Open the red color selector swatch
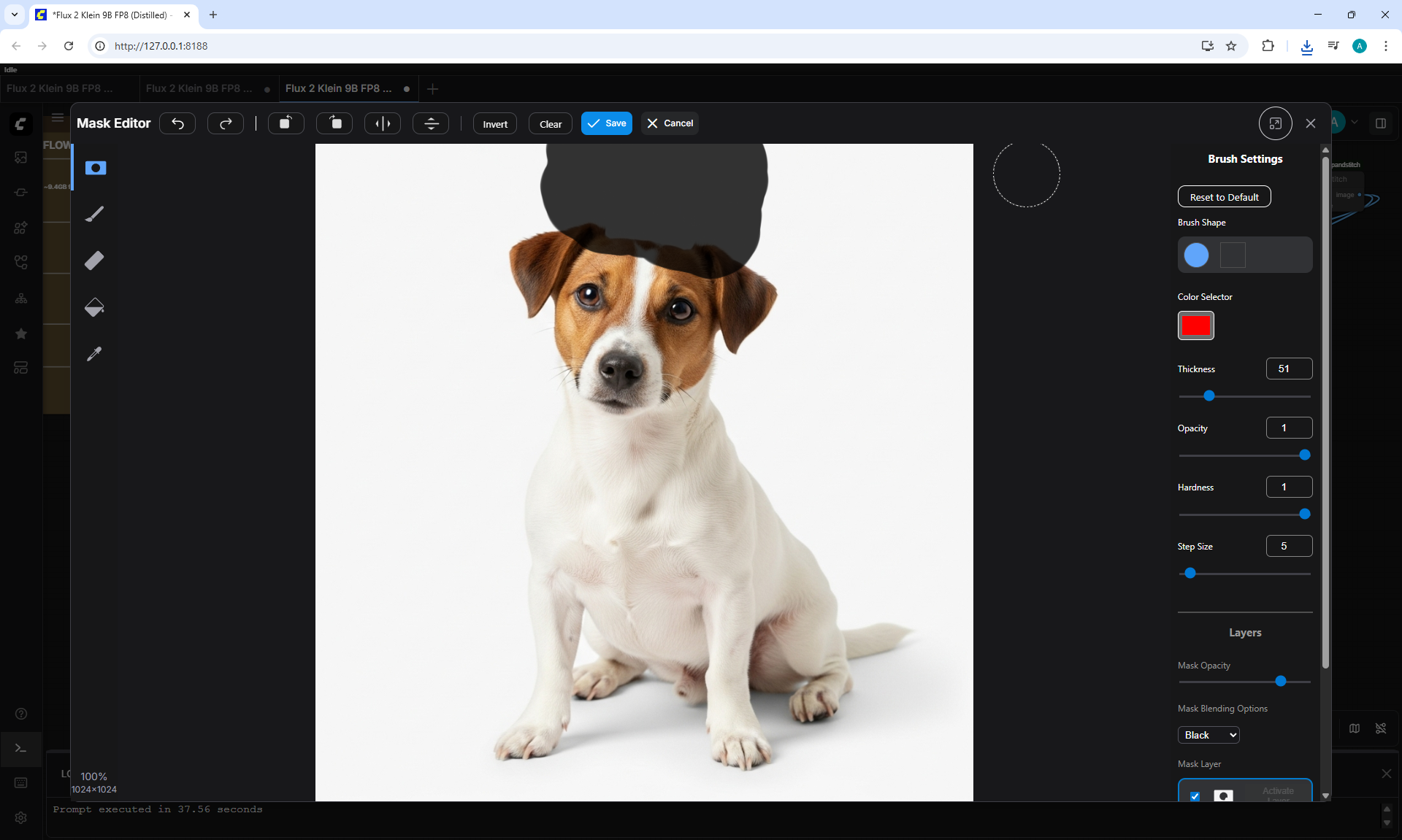1402x840 pixels. [x=1196, y=325]
